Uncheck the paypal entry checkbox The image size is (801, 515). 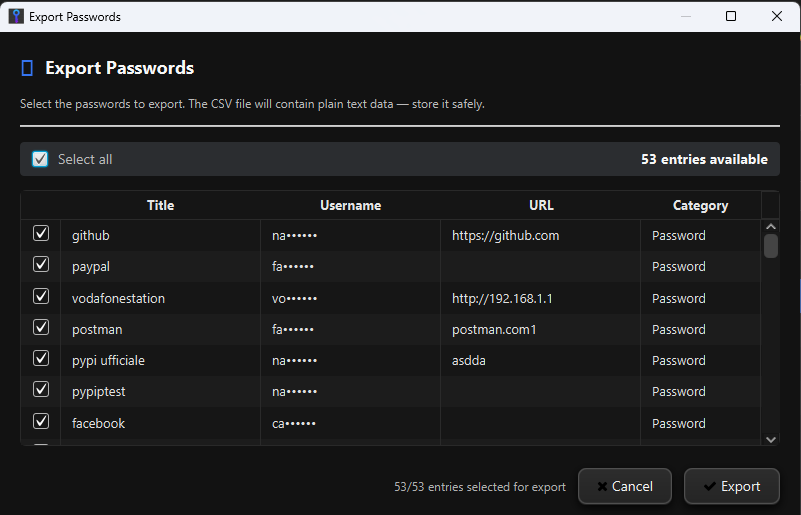point(41,265)
